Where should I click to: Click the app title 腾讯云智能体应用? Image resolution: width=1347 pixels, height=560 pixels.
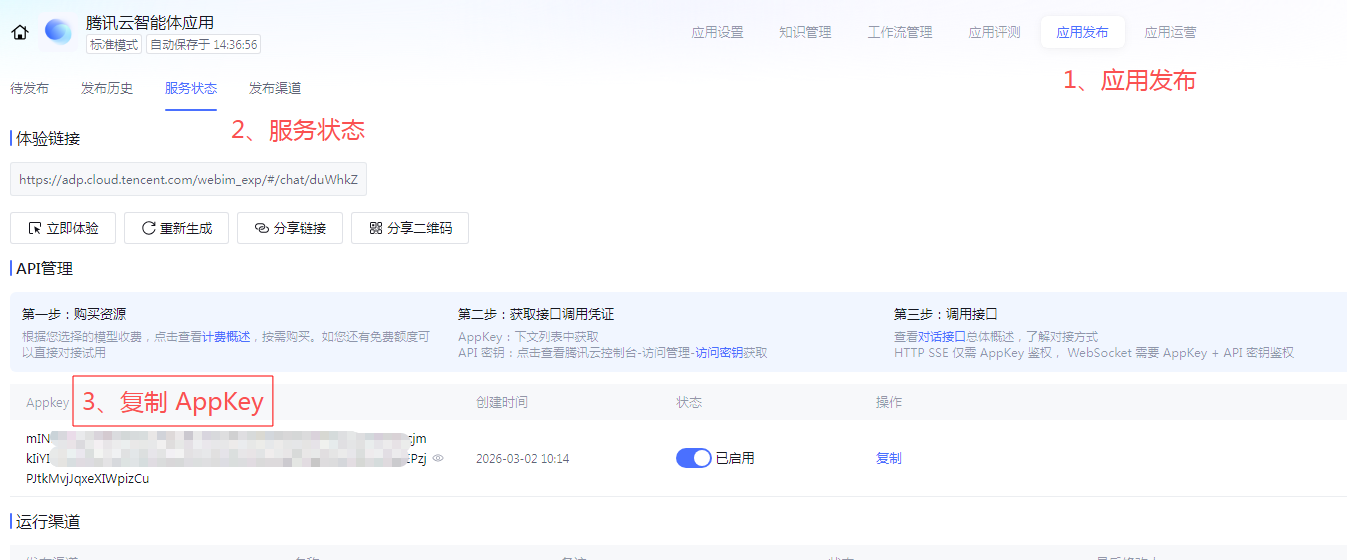coord(150,22)
